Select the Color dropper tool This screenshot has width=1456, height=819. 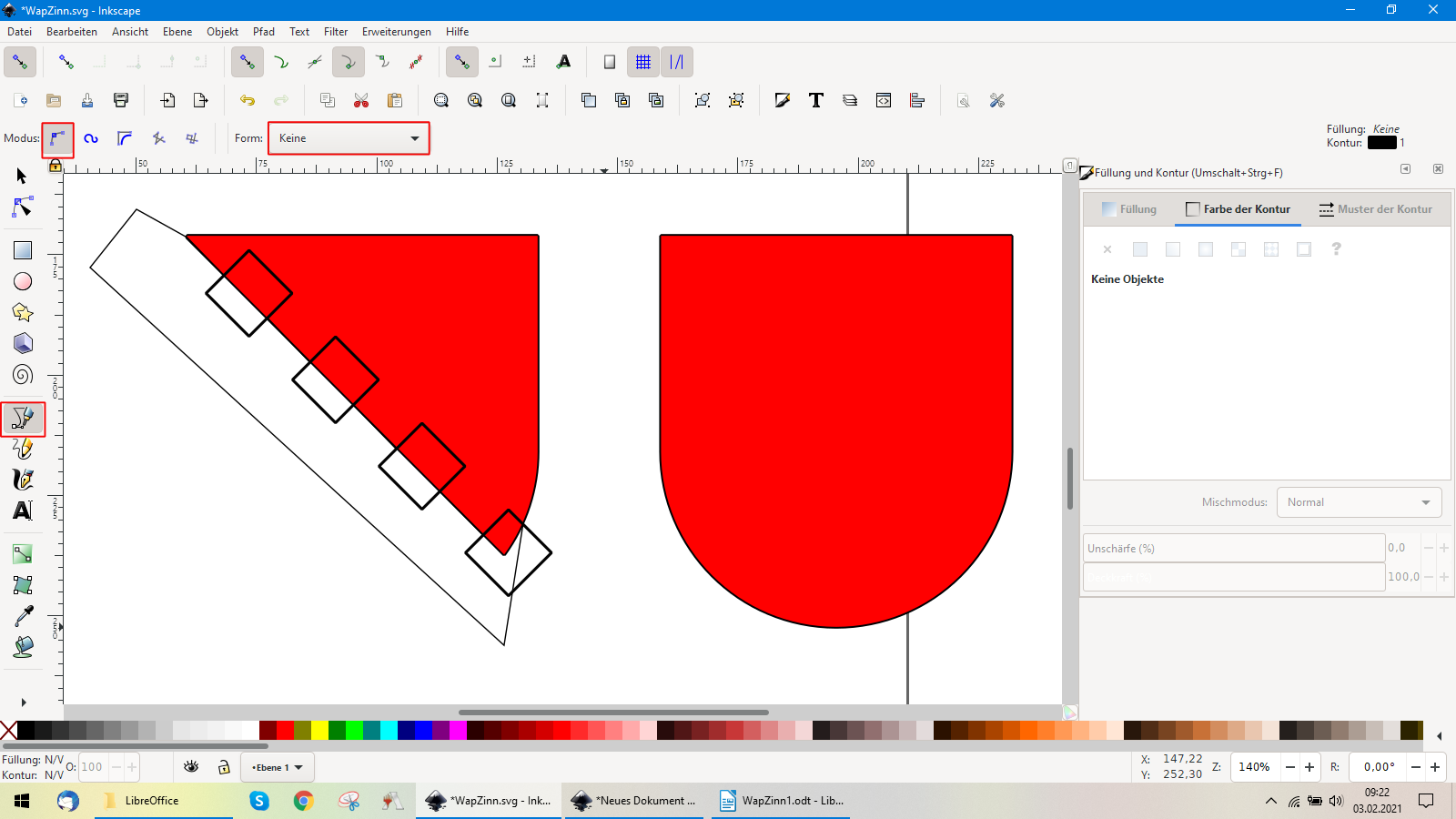click(x=23, y=616)
